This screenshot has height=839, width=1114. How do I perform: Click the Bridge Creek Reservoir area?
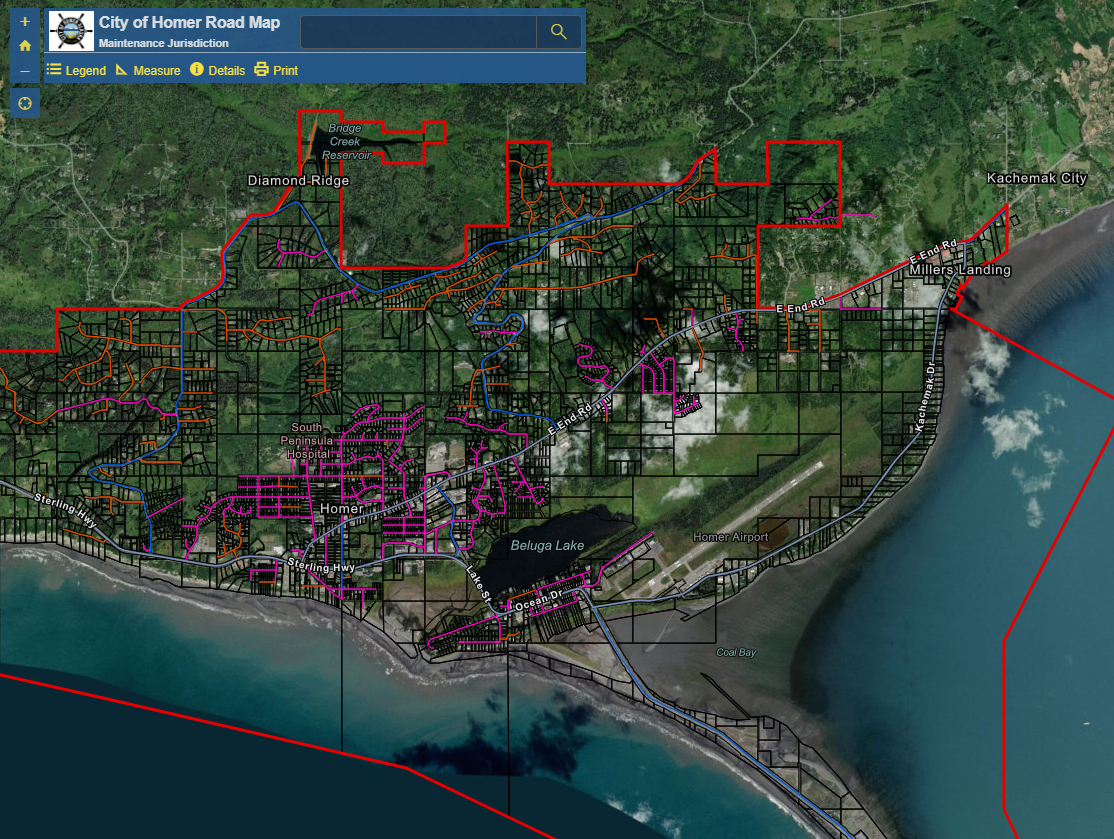[348, 142]
